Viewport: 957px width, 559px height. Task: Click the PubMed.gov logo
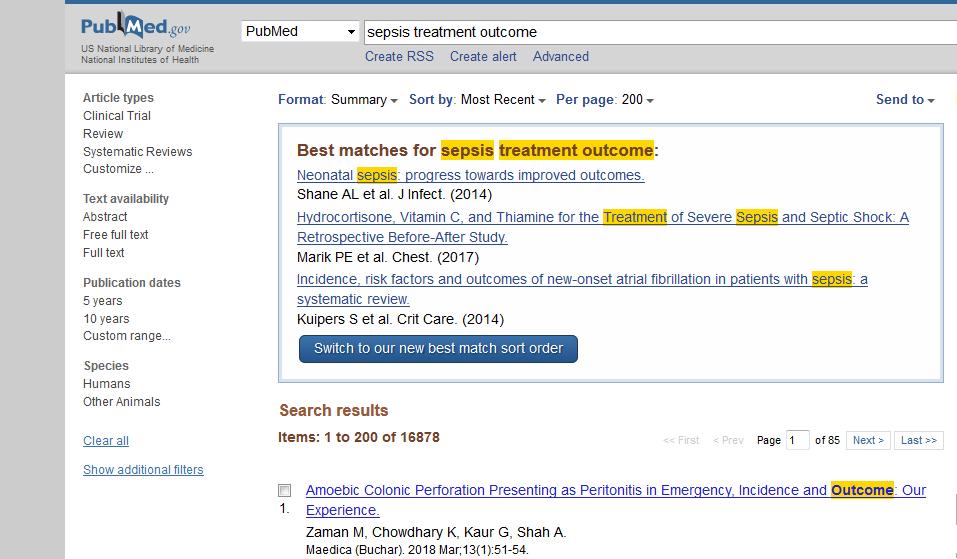pyautogui.click(x=135, y=26)
